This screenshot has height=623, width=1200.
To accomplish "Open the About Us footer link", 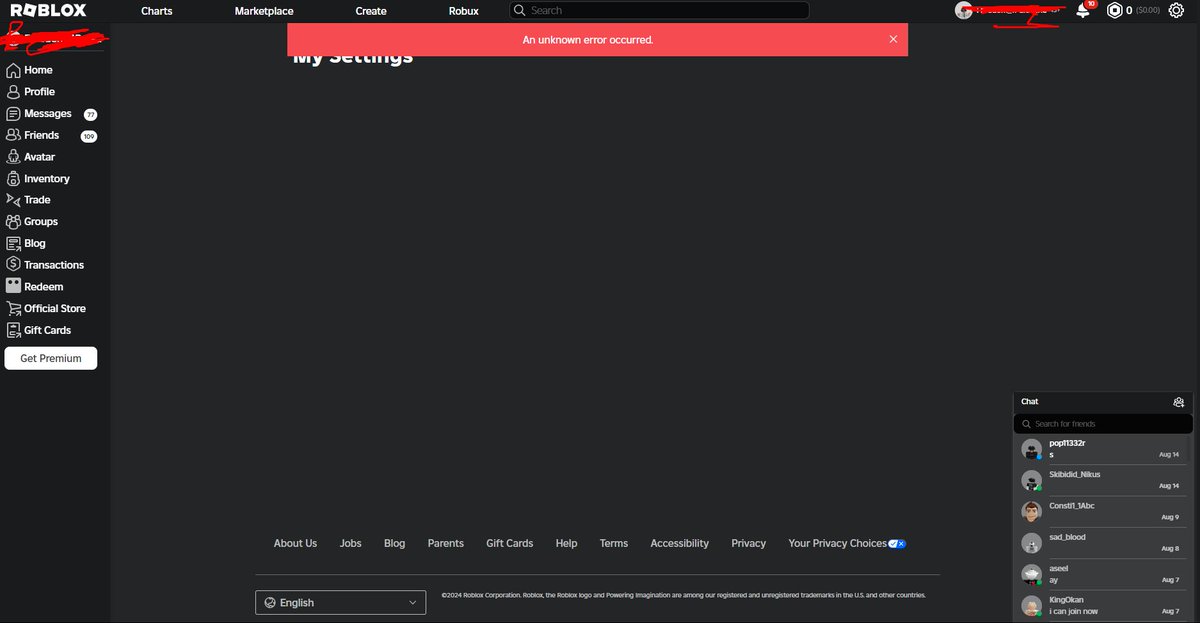I will click(295, 543).
